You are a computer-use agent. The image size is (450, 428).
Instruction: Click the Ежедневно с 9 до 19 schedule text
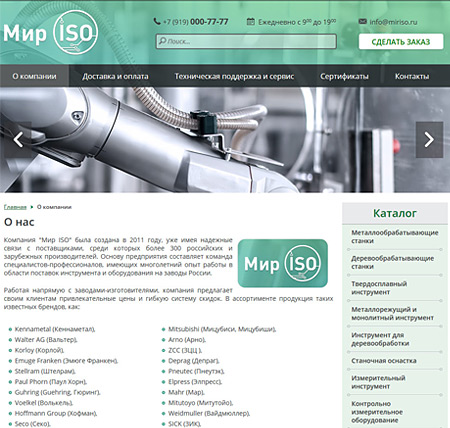297,22
